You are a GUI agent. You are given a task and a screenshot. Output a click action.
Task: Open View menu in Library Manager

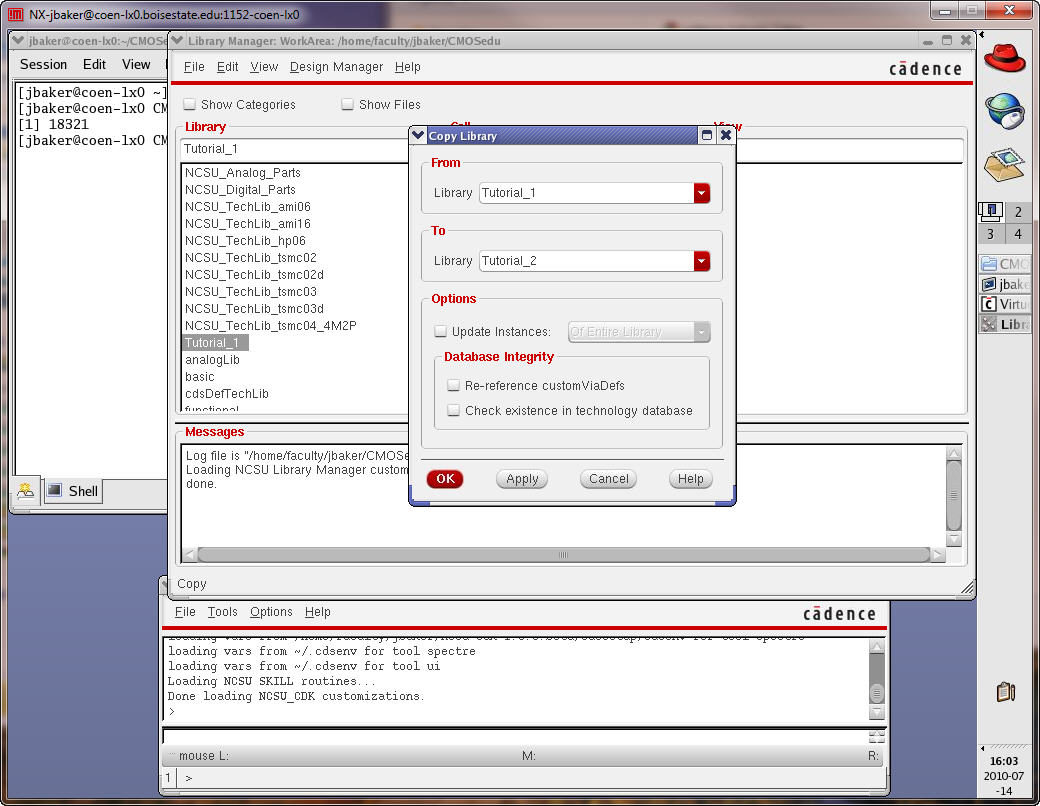264,67
